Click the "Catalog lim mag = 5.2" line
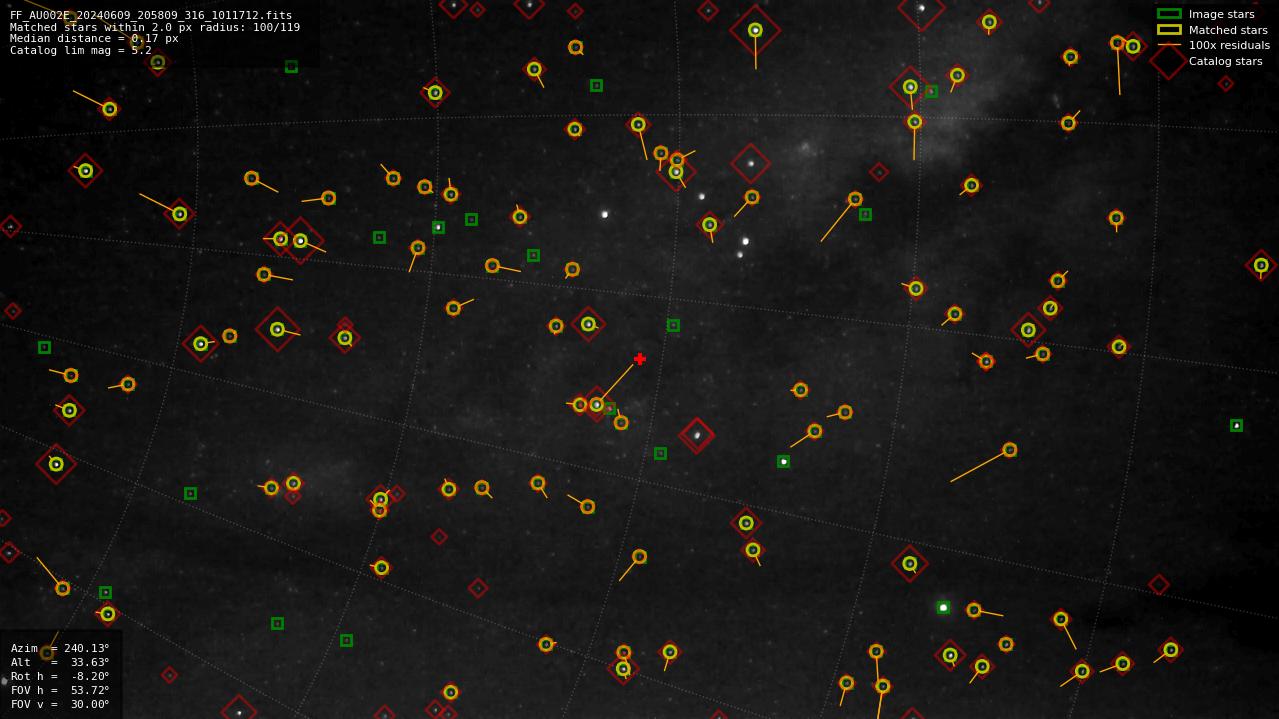The image size is (1279, 719). tap(81, 50)
